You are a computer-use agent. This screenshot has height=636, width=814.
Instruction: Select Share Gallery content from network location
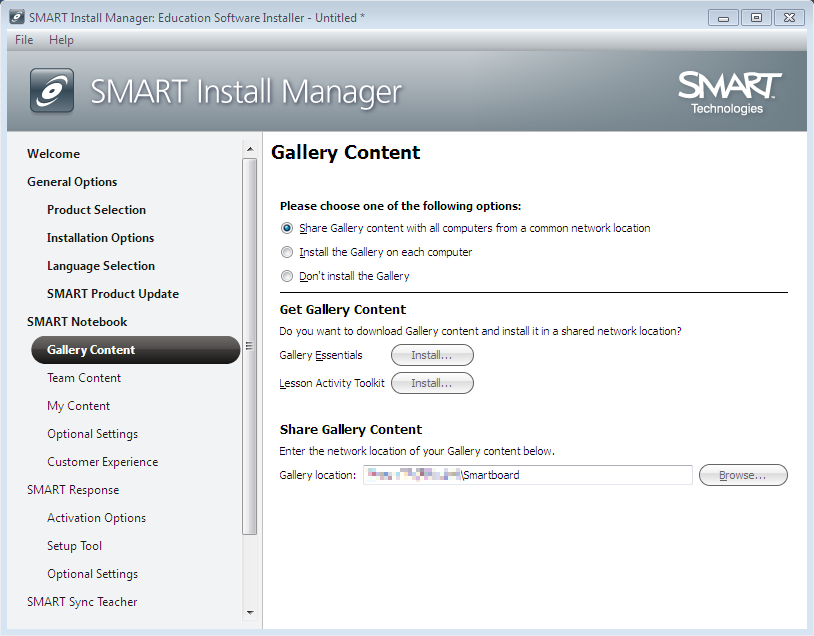(x=288, y=228)
